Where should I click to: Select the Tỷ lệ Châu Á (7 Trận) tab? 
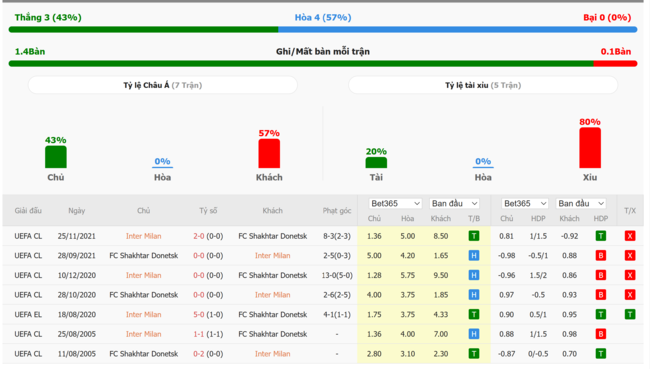click(162, 85)
